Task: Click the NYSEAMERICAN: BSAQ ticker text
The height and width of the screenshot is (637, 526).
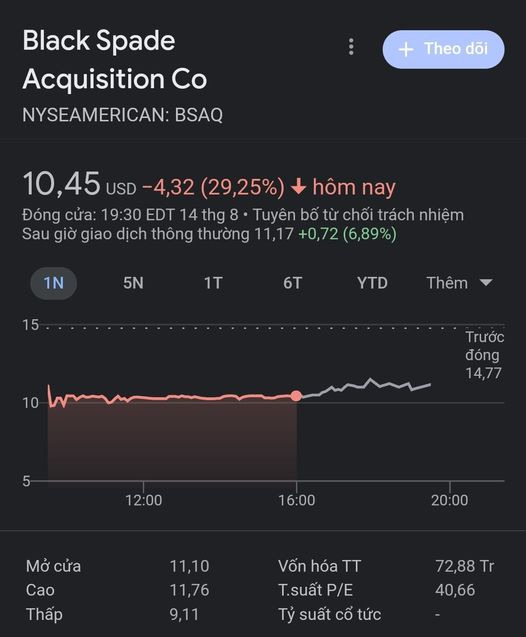Action: coord(123,115)
